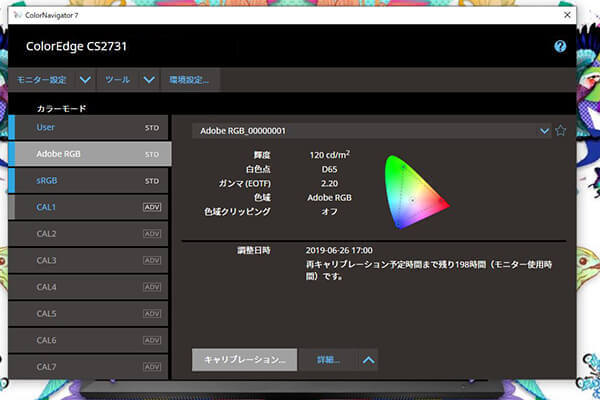600x400 pixels.
Task: Select the CAL7 color mode
Action: point(88,366)
